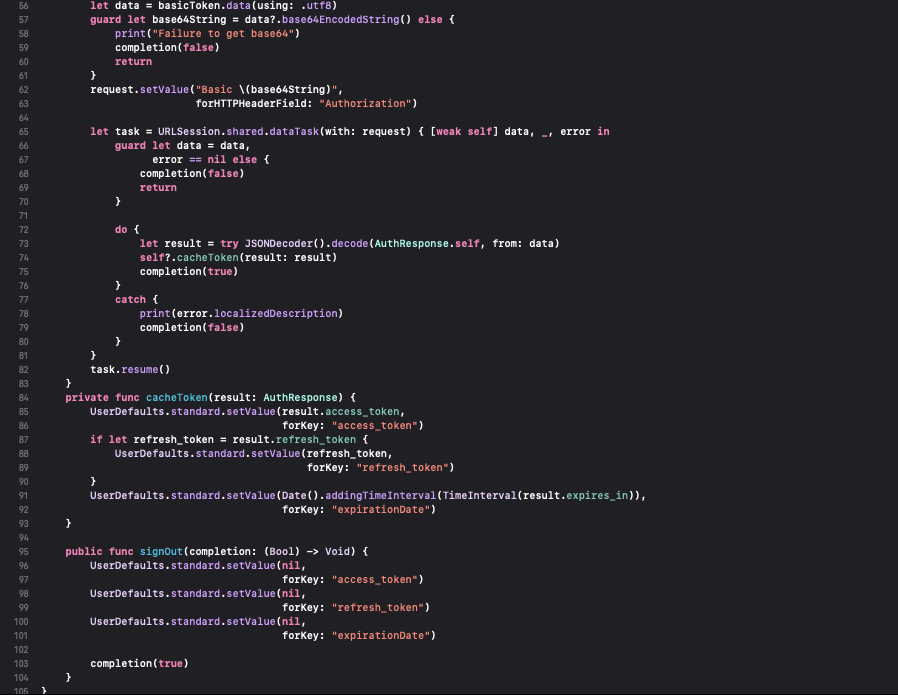The image size is (898, 695).
Task: Click error.localizedDescription in print
Action: [257, 314]
